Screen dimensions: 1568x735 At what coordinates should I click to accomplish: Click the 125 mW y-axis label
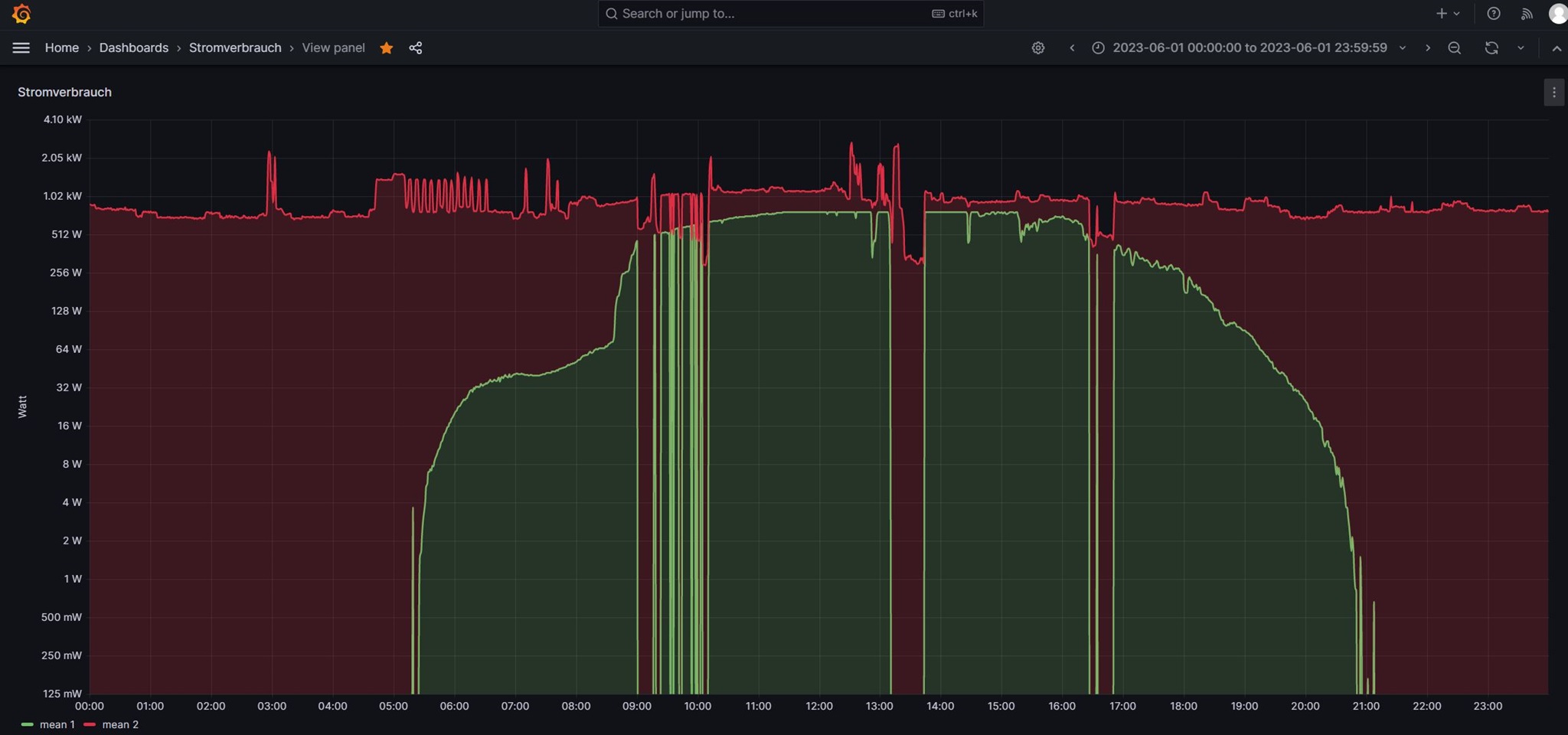coord(62,694)
